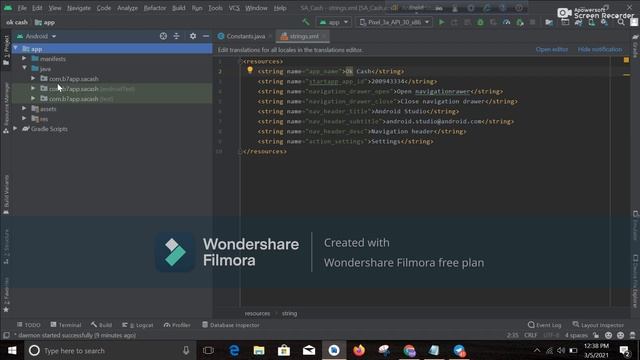Click the Debug app bug icon
Screen dimensions: 640x360
[480, 22]
